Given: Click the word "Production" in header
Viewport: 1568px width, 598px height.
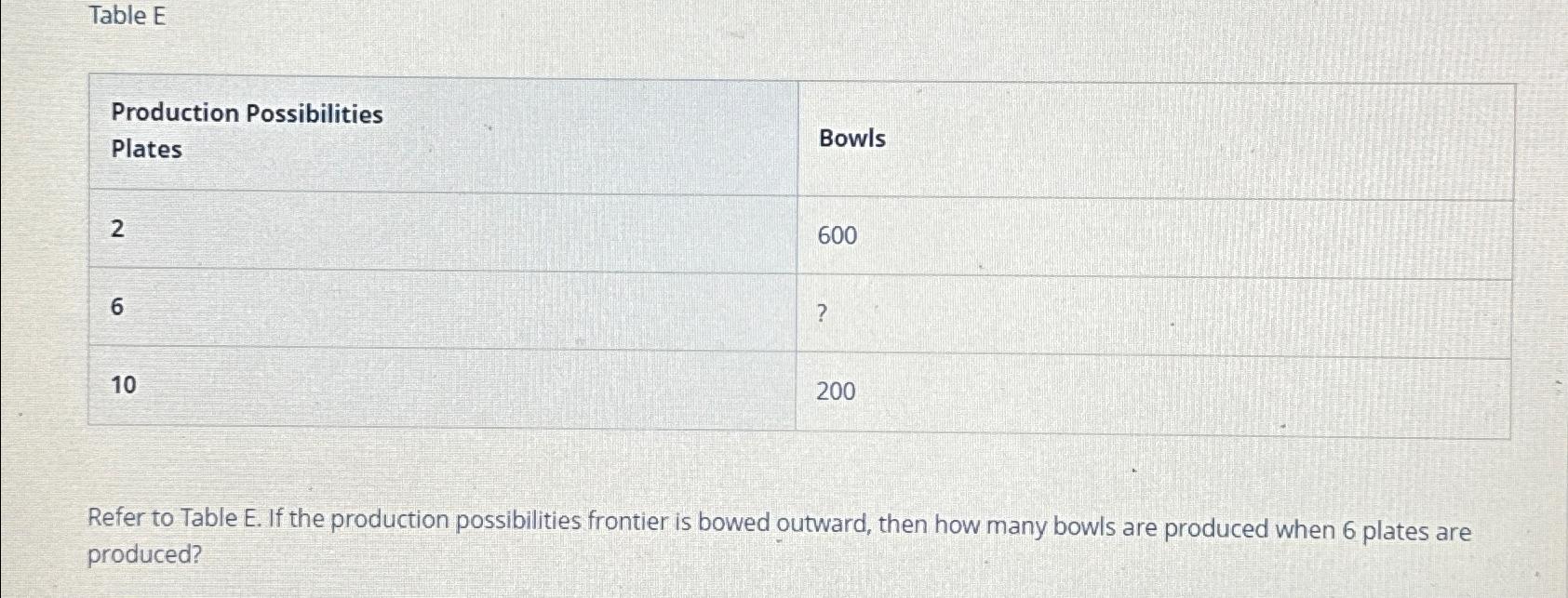Looking at the screenshot, I should [175, 113].
